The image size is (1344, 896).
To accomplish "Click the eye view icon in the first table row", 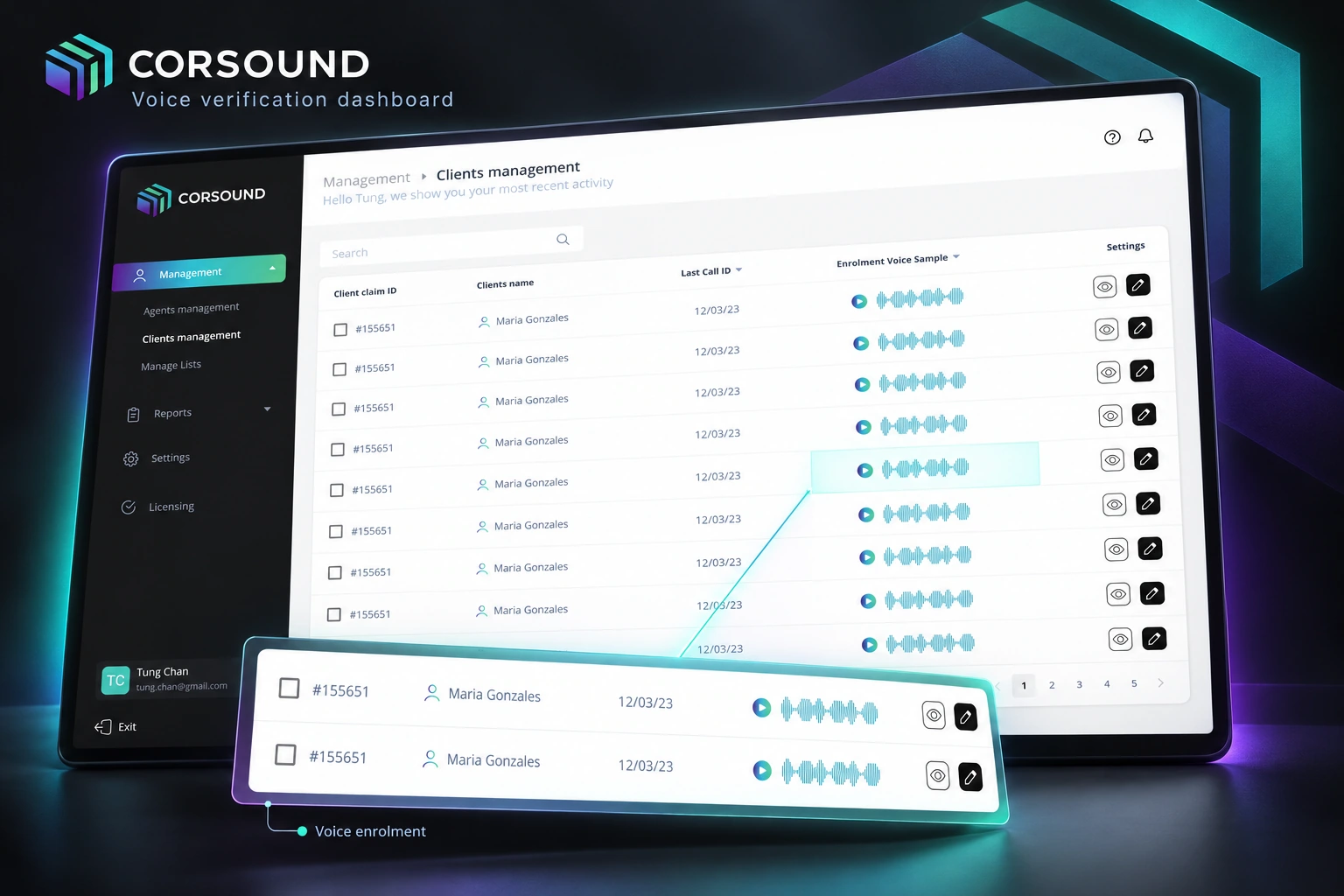I will 1105,287.
